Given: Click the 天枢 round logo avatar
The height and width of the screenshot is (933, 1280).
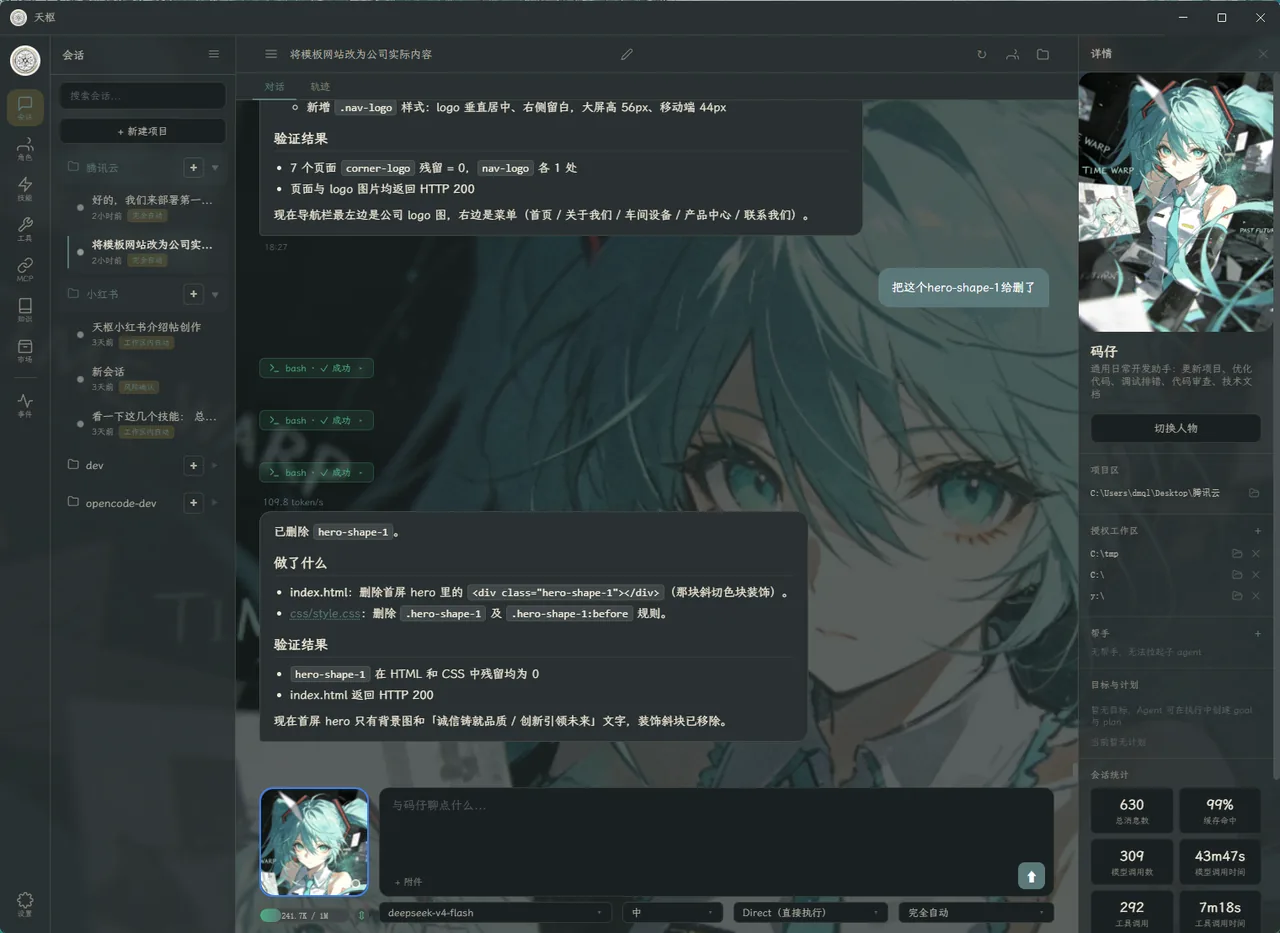Looking at the screenshot, I should tap(25, 60).
